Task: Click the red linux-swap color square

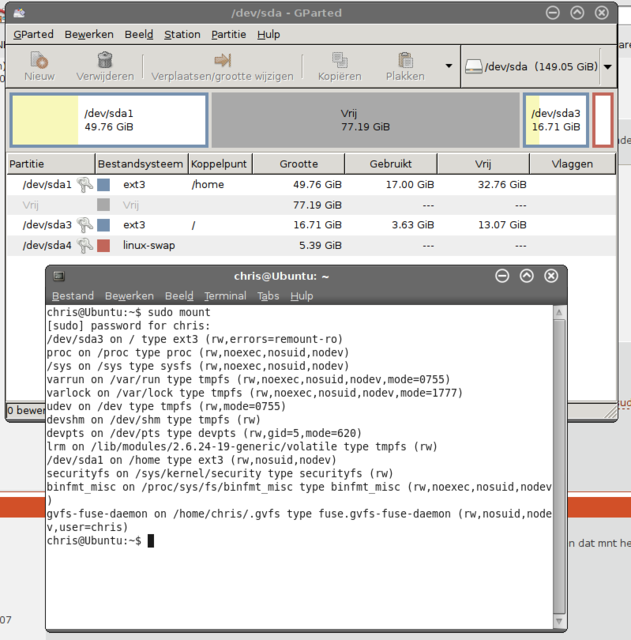Action: [104, 245]
